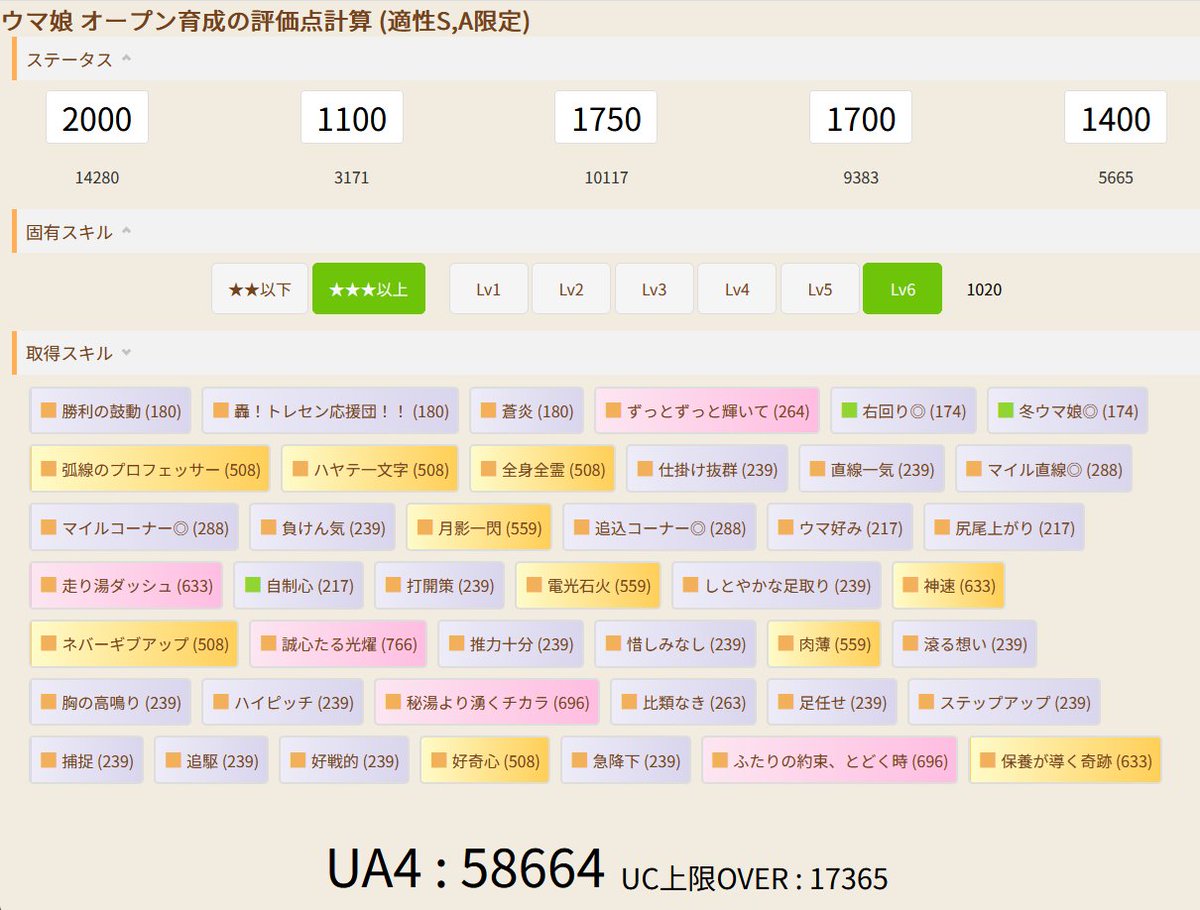Click skill ウマ好み (217)
The image size is (1200, 910).
click(x=841, y=527)
